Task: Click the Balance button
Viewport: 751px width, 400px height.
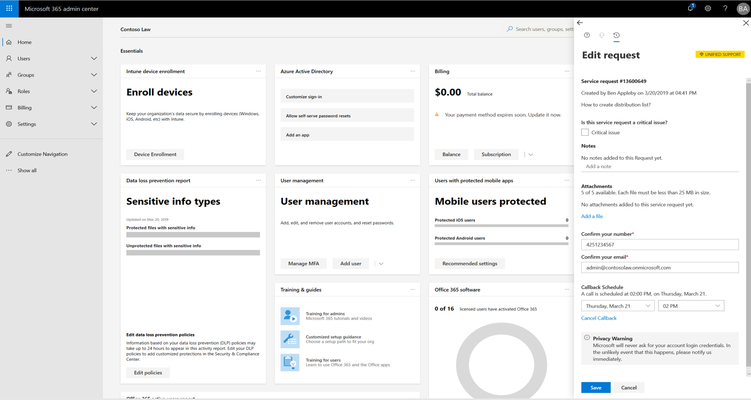Action: 451,154
